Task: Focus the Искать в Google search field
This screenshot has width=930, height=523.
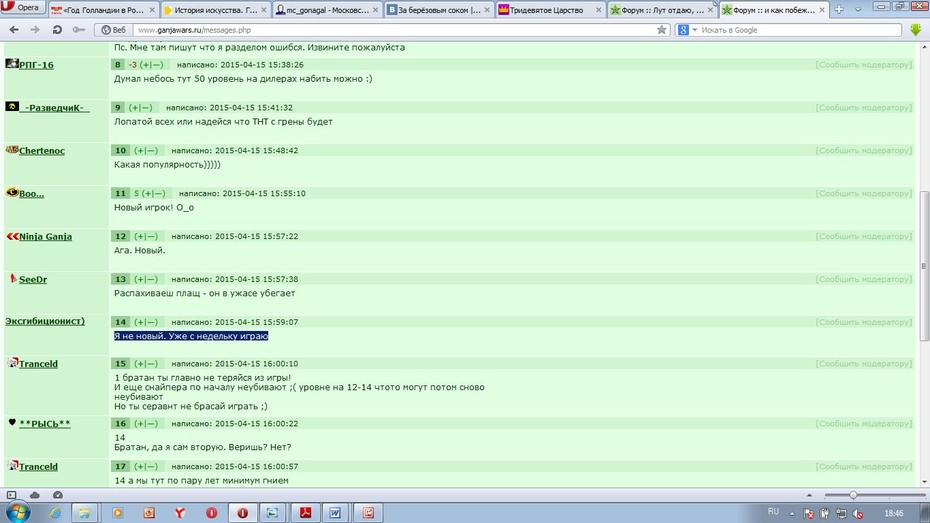Action: pos(800,30)
